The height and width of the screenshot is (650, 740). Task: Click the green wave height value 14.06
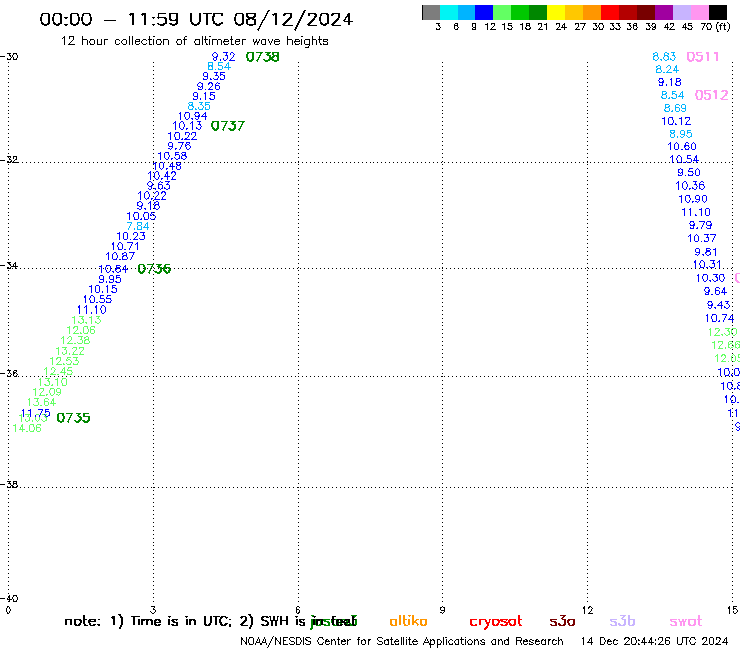point(27,428)
